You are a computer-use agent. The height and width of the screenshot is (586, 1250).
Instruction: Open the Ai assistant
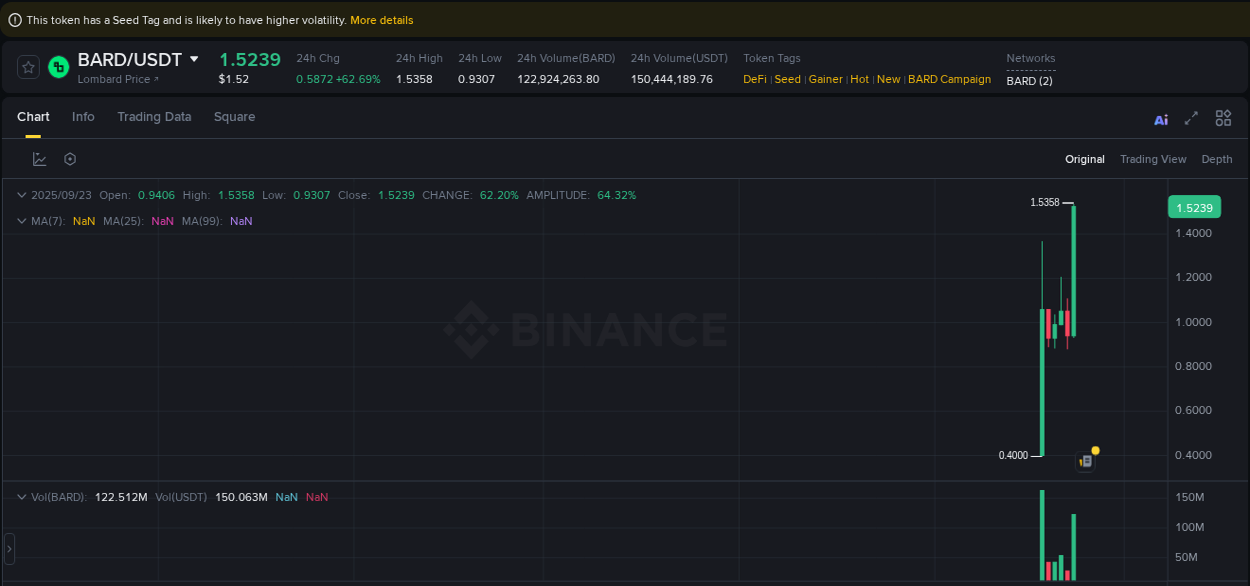[x=1160, y=118]
